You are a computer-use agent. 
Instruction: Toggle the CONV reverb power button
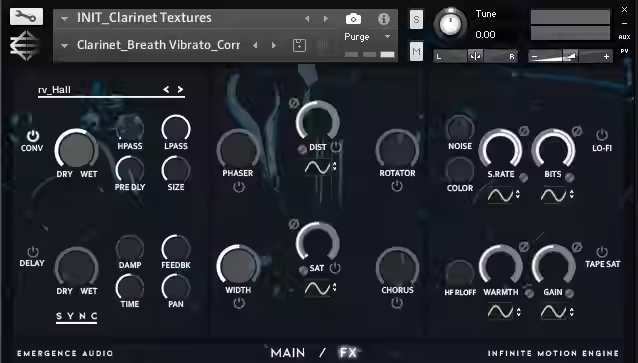click(x=33, y=136)
